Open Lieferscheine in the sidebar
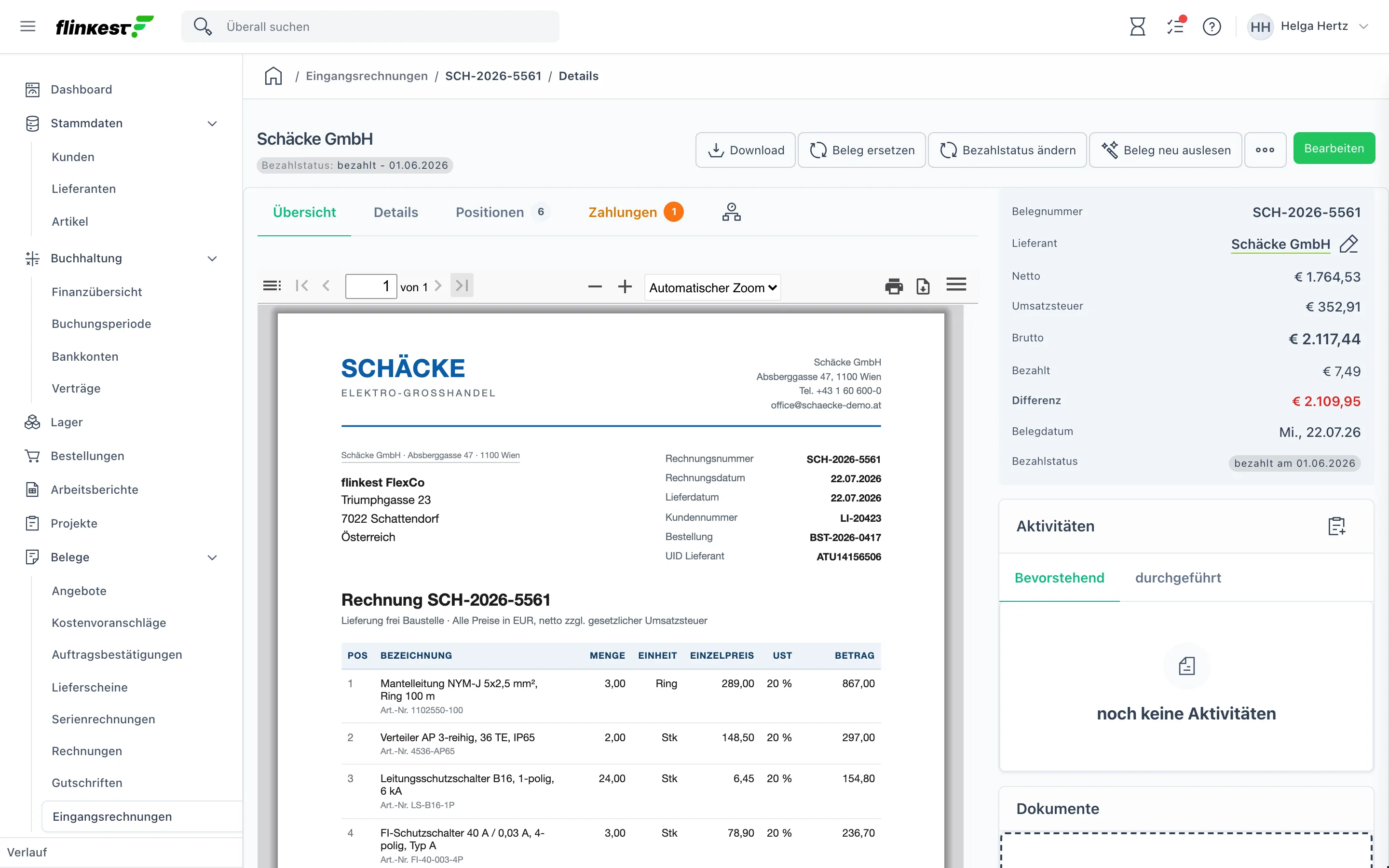Viewport: 1389px width, 868px height. (x=90, y=687)
